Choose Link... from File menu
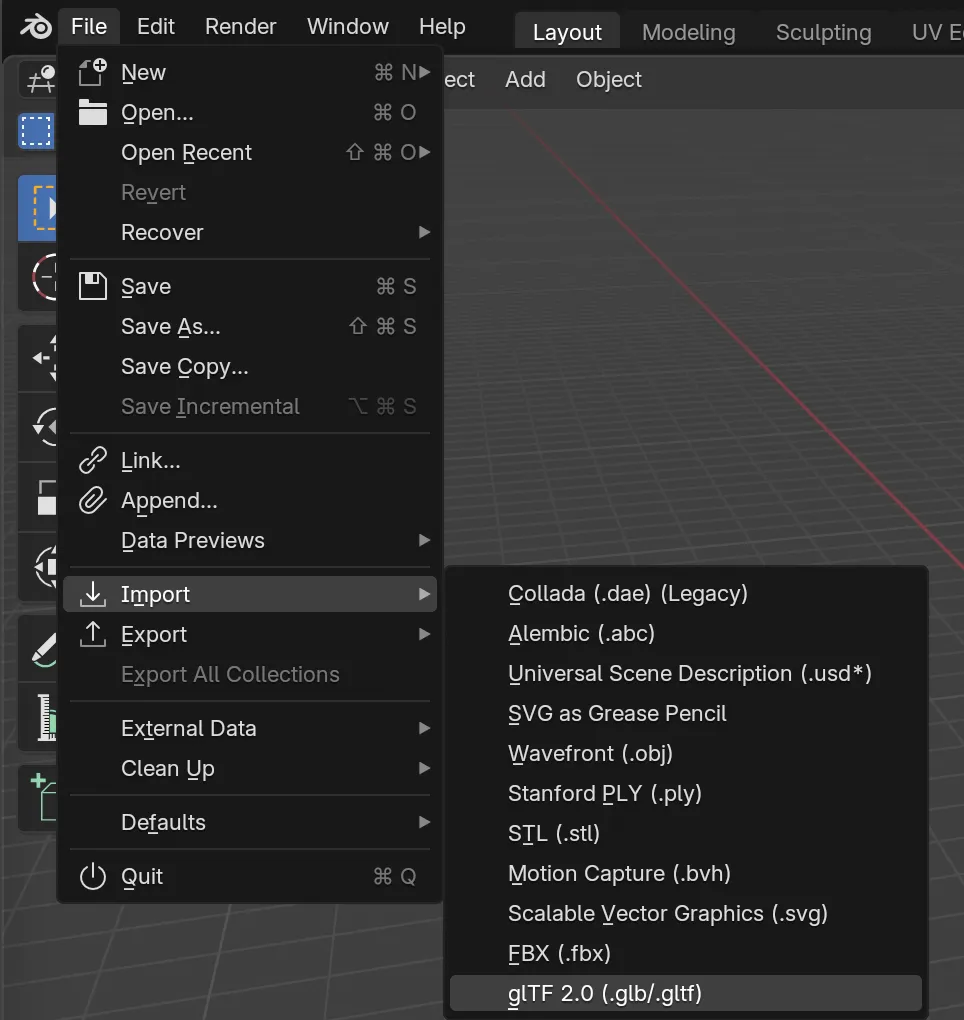This screenshot has height=1020, width=964. (250, 460)
